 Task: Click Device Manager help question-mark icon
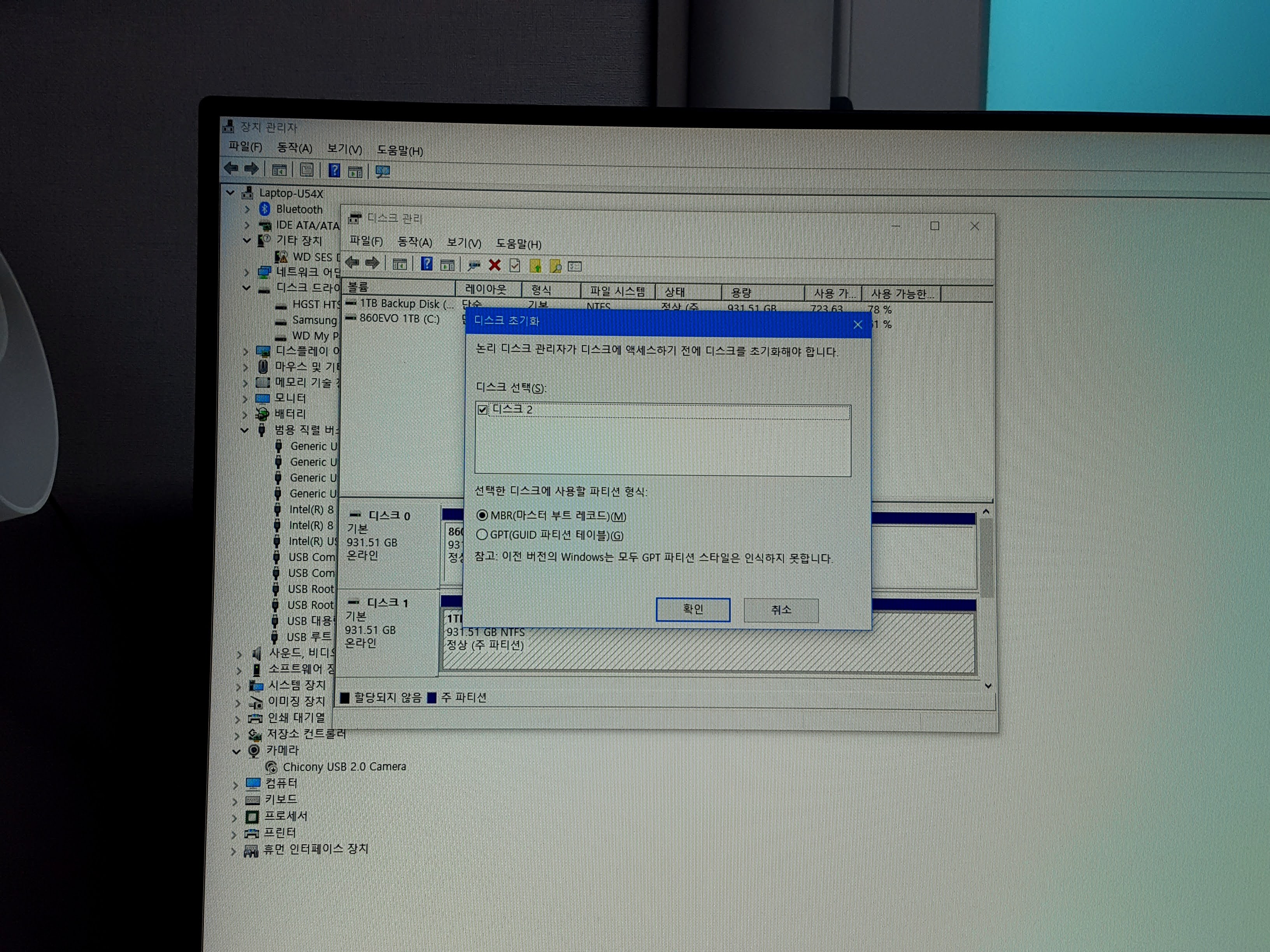point(334,170)
